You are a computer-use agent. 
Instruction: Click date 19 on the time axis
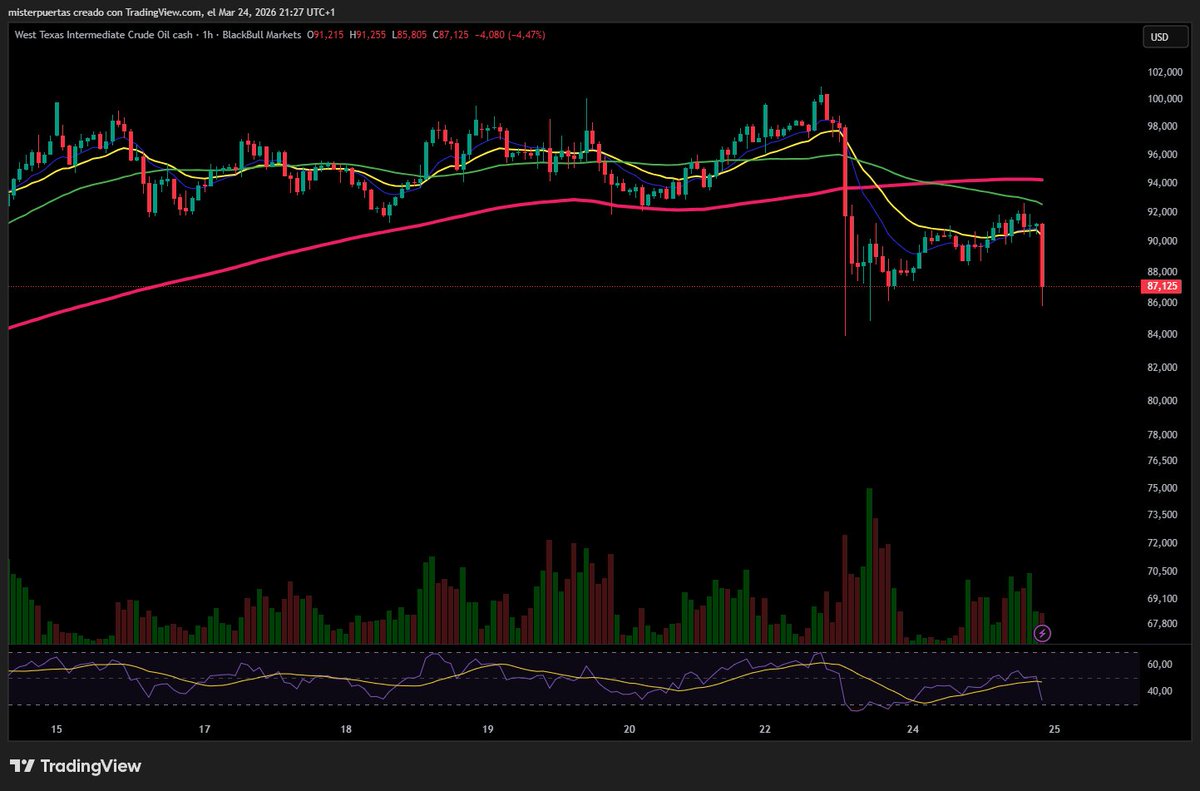(x=487, y=730)
